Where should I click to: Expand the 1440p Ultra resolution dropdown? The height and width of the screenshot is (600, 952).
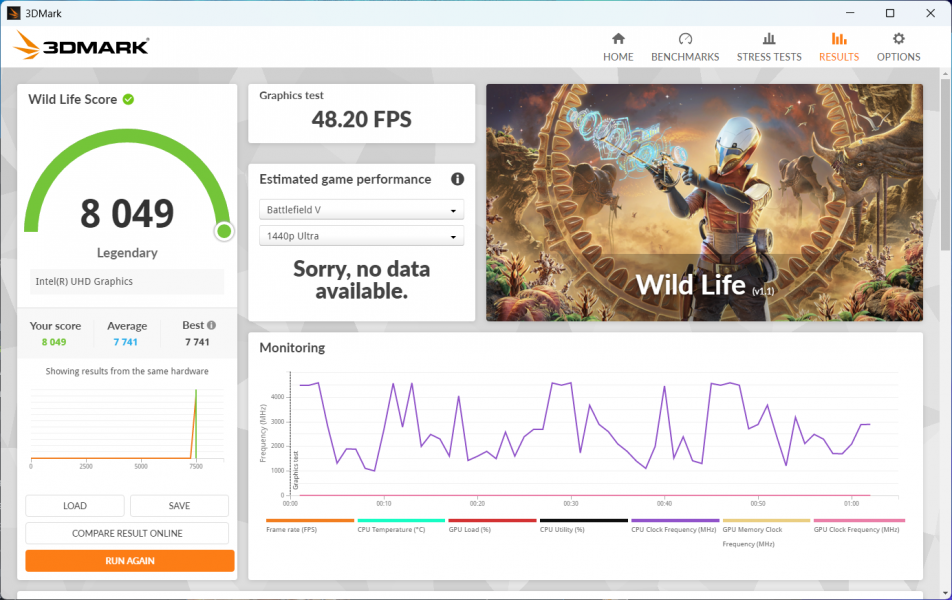(361, 236)
